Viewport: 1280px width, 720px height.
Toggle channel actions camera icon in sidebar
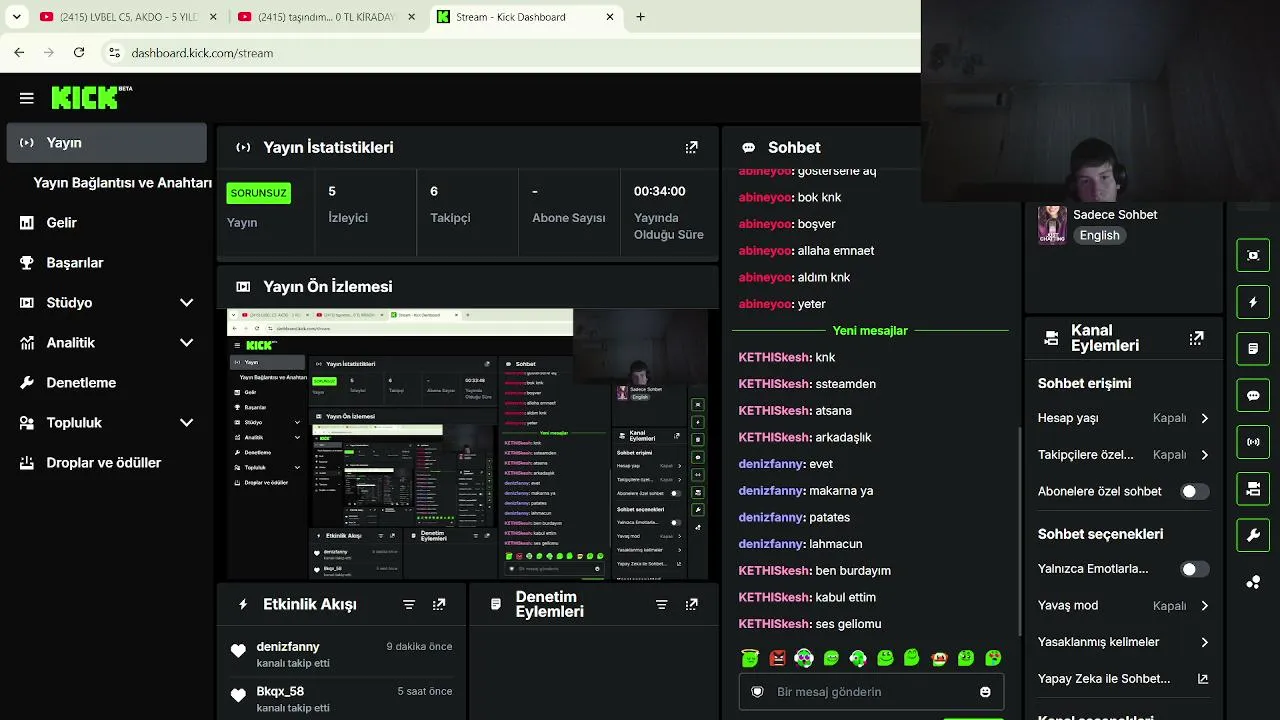(x=1253, y=489)
